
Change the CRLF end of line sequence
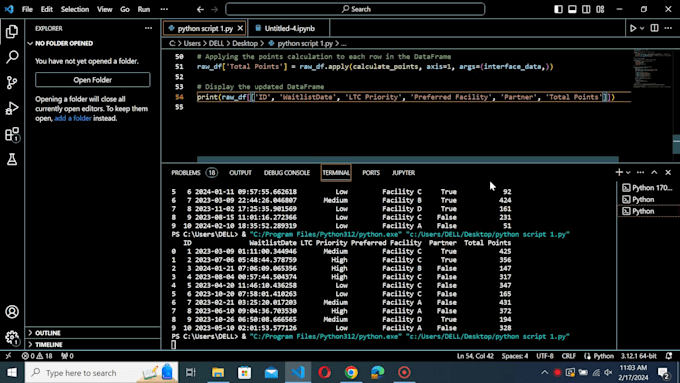point(569,356)
